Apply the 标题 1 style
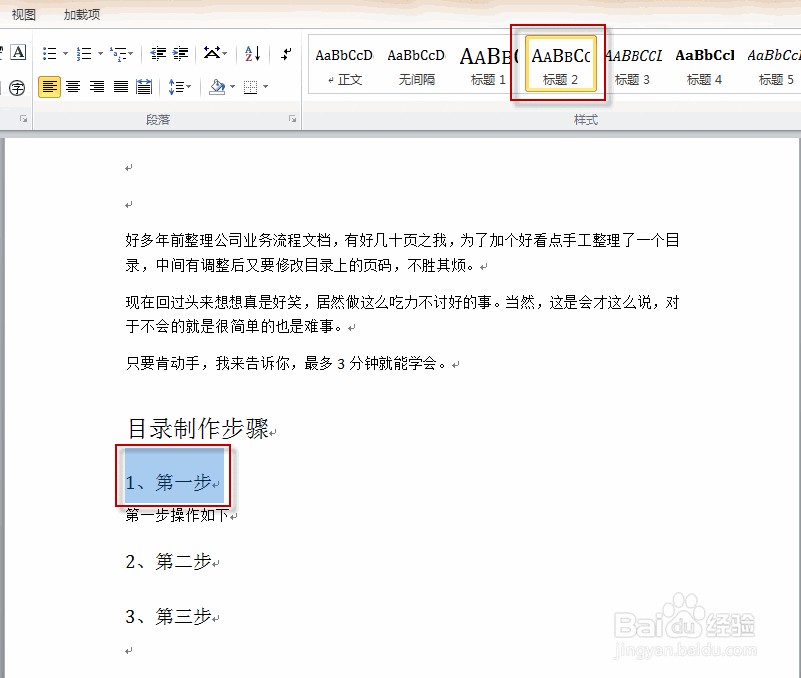 [x=488, y=66]
